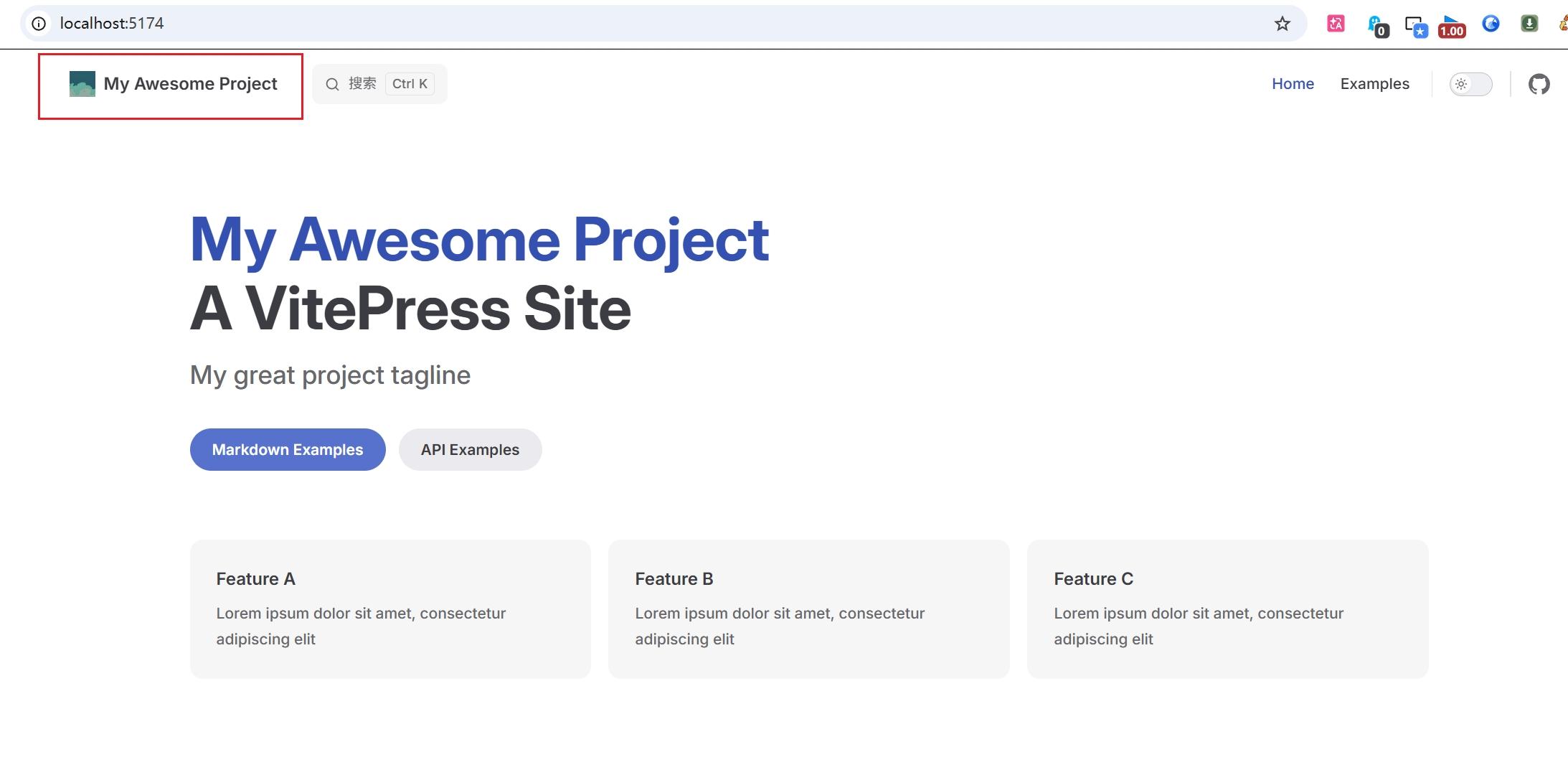Toggle dark mode appearance switch
The image size is (1568, 770).
1470,84
